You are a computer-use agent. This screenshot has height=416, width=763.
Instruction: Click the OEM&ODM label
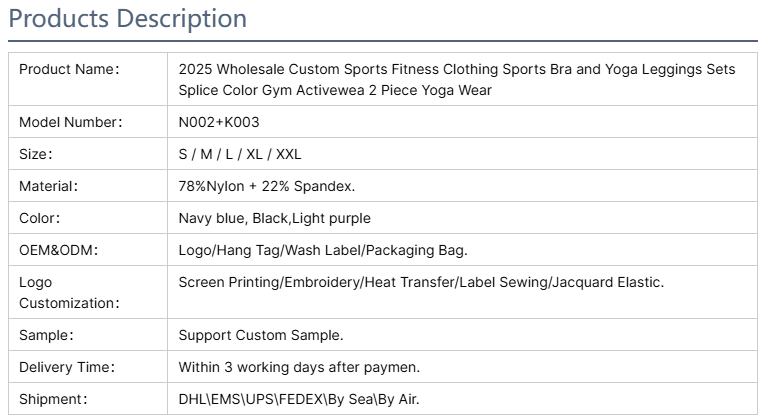click(x=58, y=250)
